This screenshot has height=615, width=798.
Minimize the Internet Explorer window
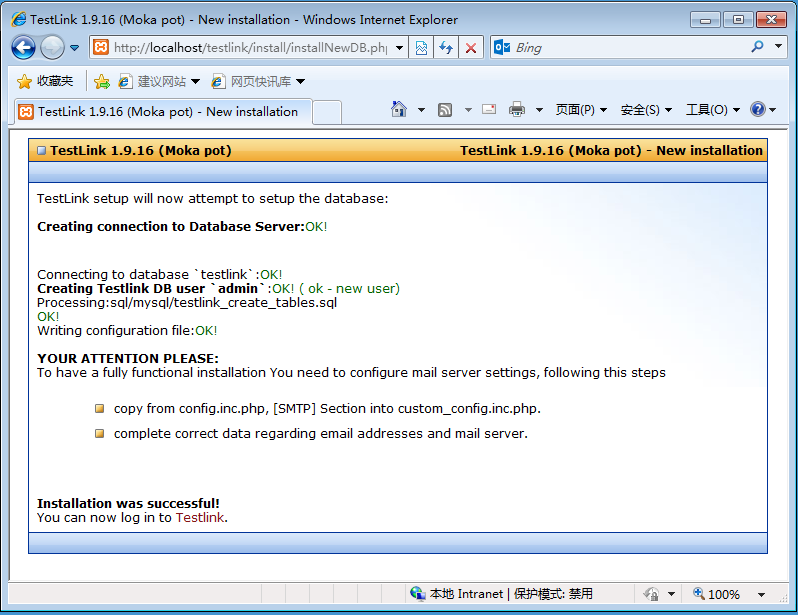coord(705,20)
